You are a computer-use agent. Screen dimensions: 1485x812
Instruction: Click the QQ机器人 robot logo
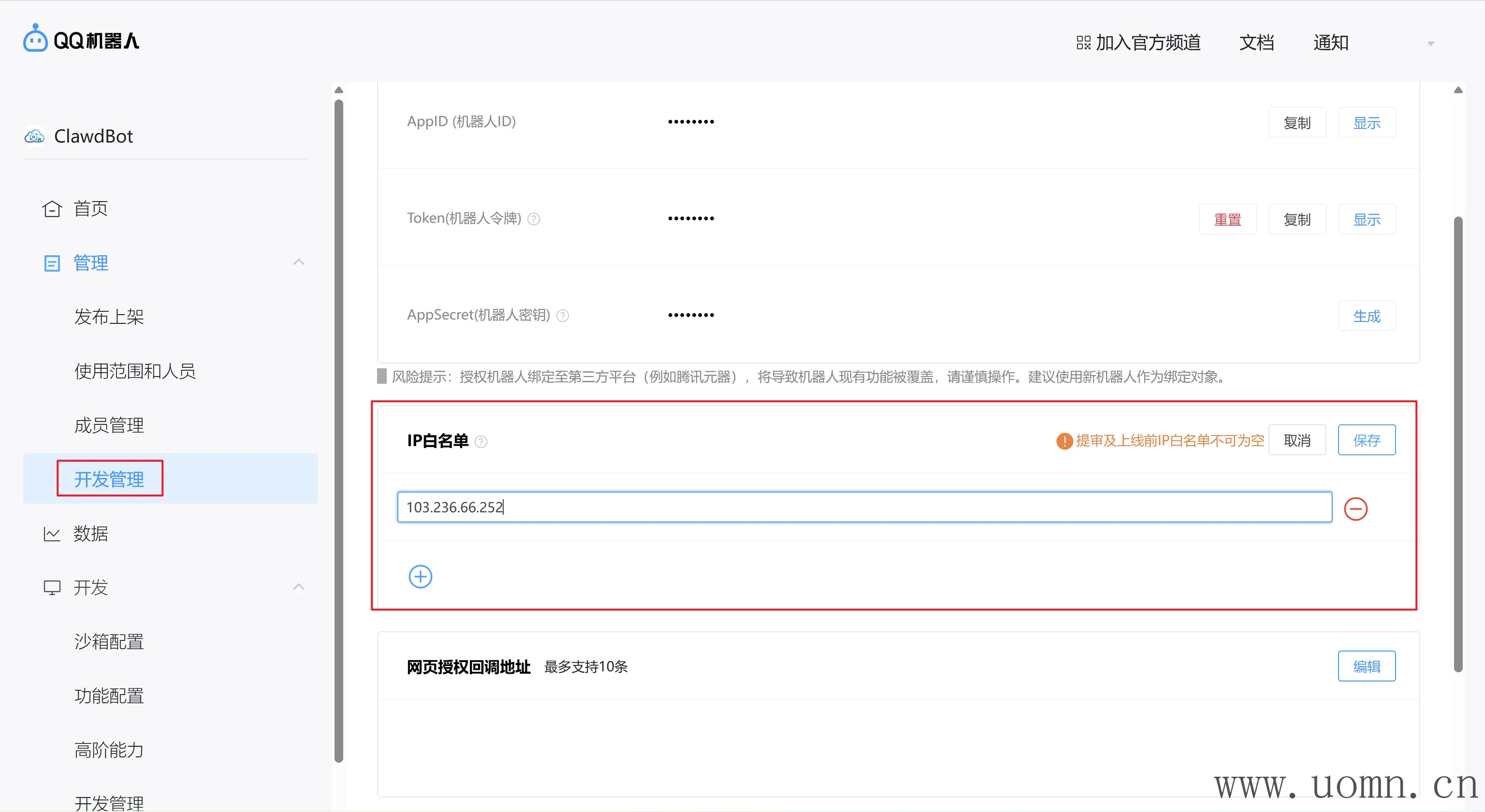(35, 39)
